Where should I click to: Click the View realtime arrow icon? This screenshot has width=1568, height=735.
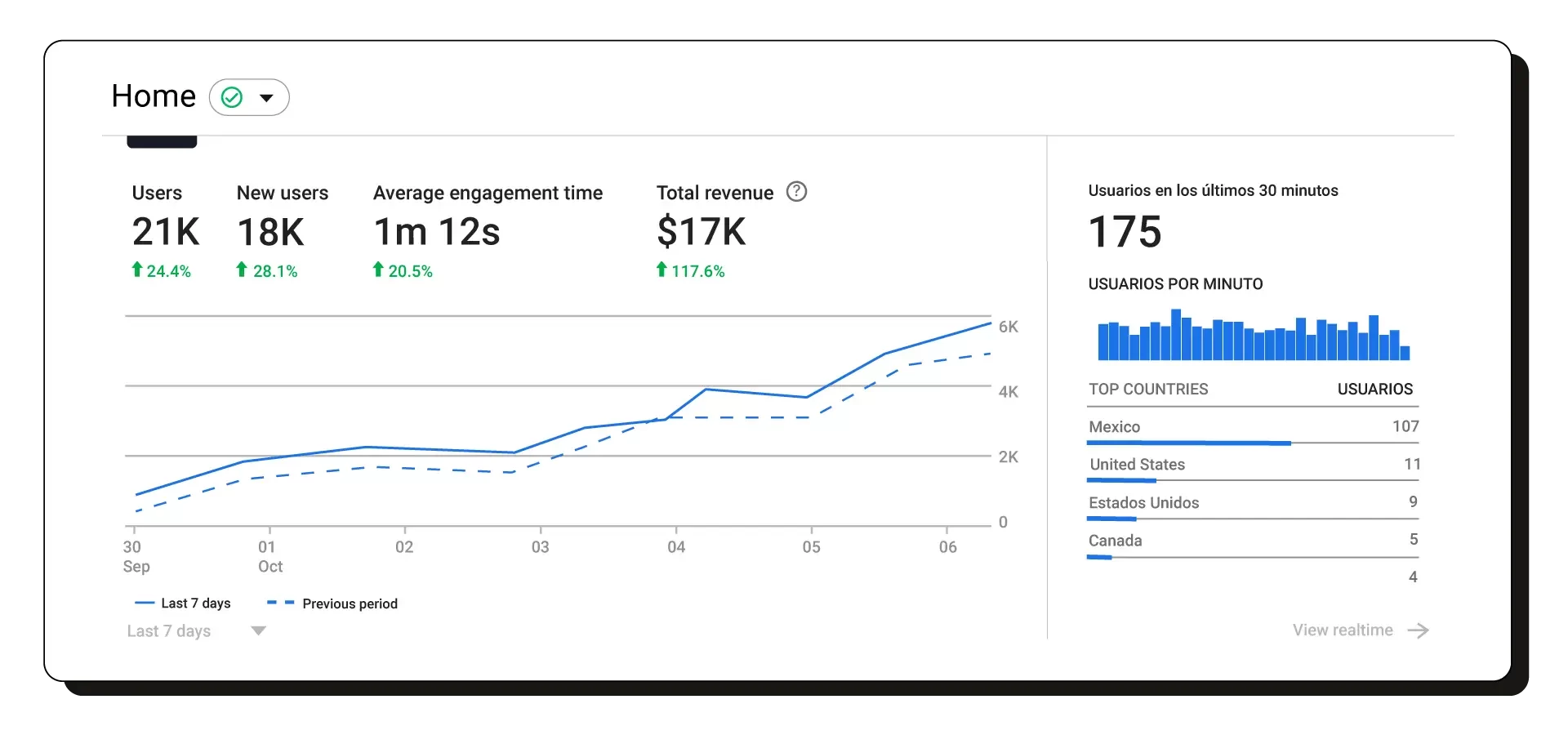[x=1419, y=630]
